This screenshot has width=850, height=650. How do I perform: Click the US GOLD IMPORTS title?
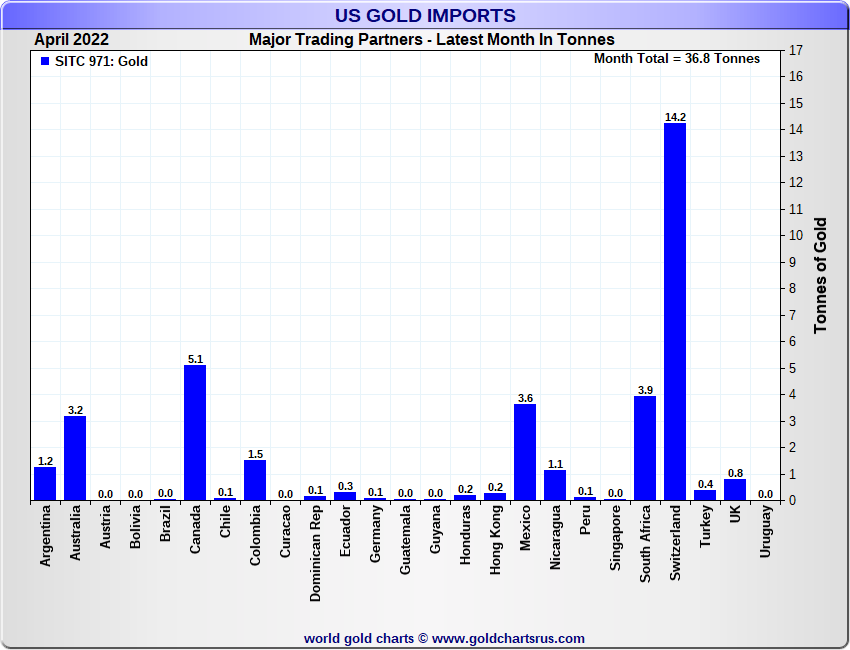[x=425, y=15]
